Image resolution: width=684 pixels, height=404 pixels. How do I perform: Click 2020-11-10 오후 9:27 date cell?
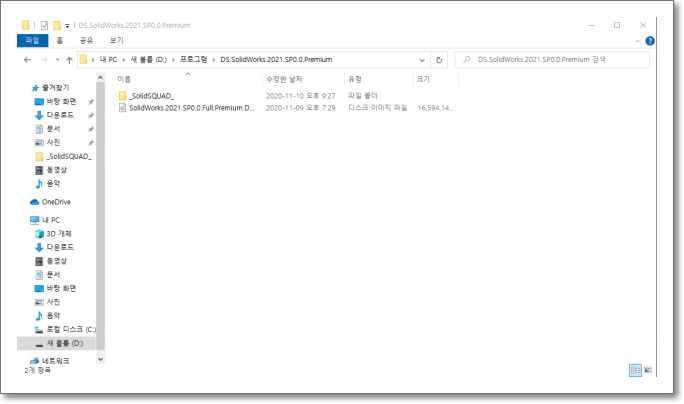click(x=301, y=96)
